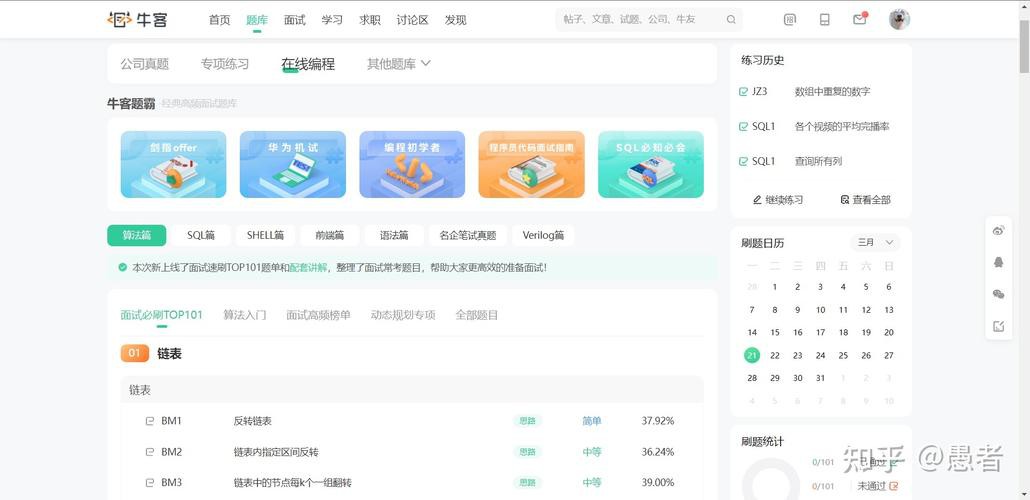Go to 首页 in top navigation
The height and width of the screenshot is (500, 1030).
pos(219,20)
